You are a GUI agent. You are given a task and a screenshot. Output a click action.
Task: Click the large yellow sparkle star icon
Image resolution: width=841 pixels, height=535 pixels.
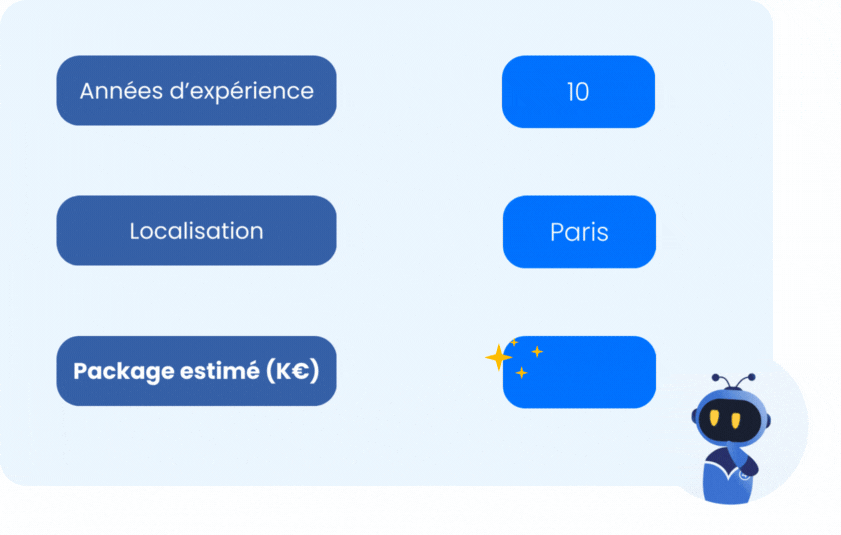498,357
